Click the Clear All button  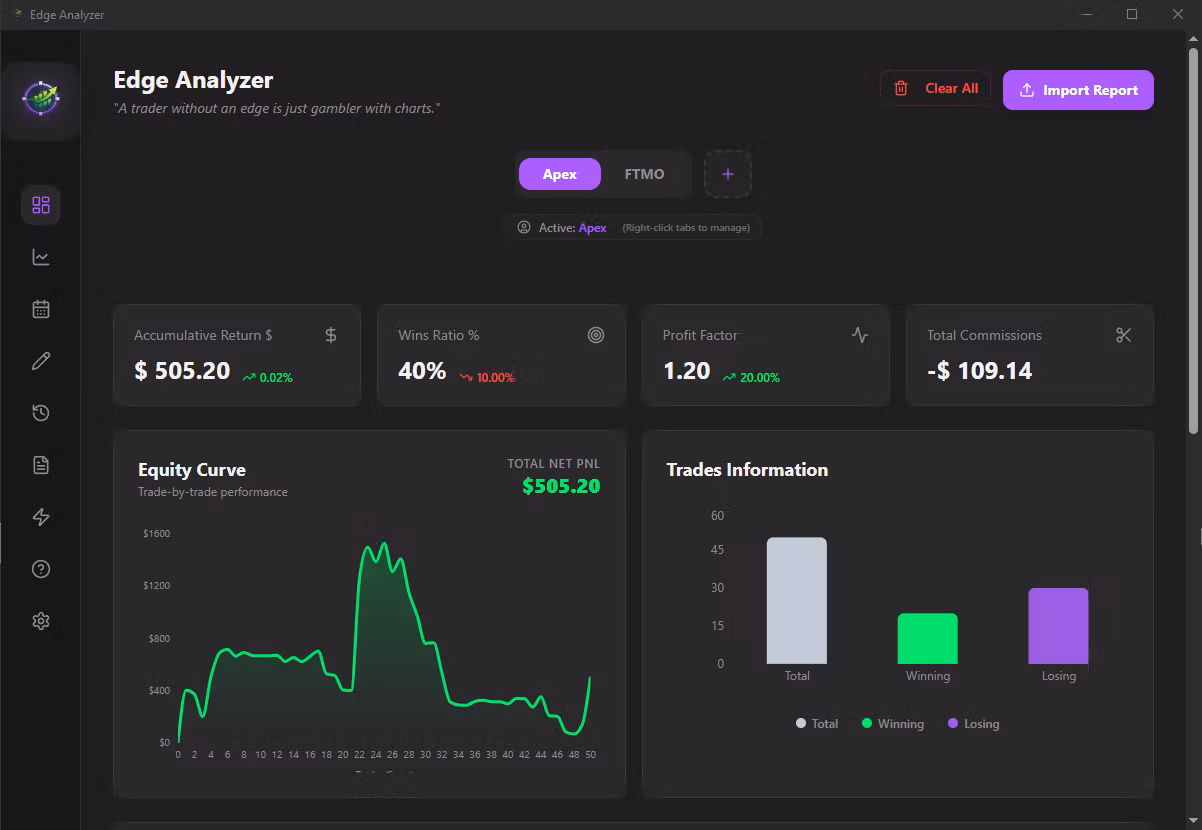[x=936, y=88]
